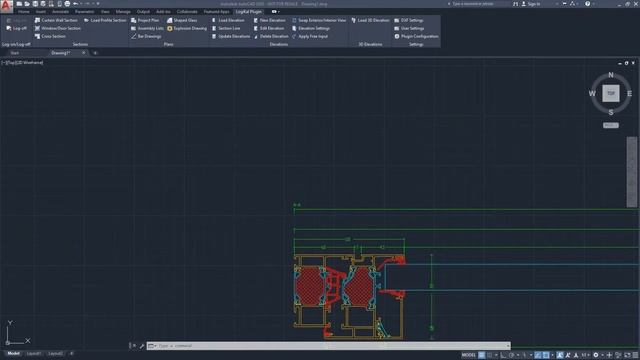640x360 pixels.
Task: Insert a Window/Door Section
Action: click(58, 28)
